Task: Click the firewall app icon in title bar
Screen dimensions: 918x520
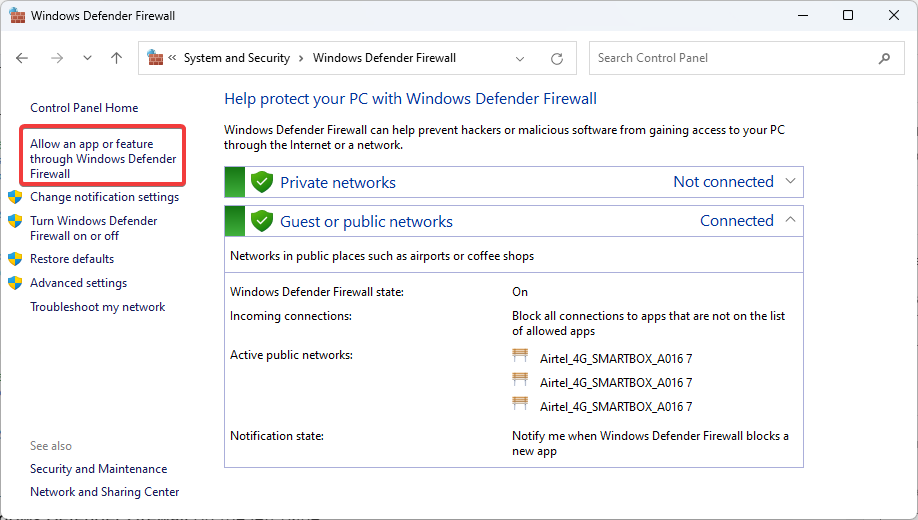Action: tap(18, 15)
